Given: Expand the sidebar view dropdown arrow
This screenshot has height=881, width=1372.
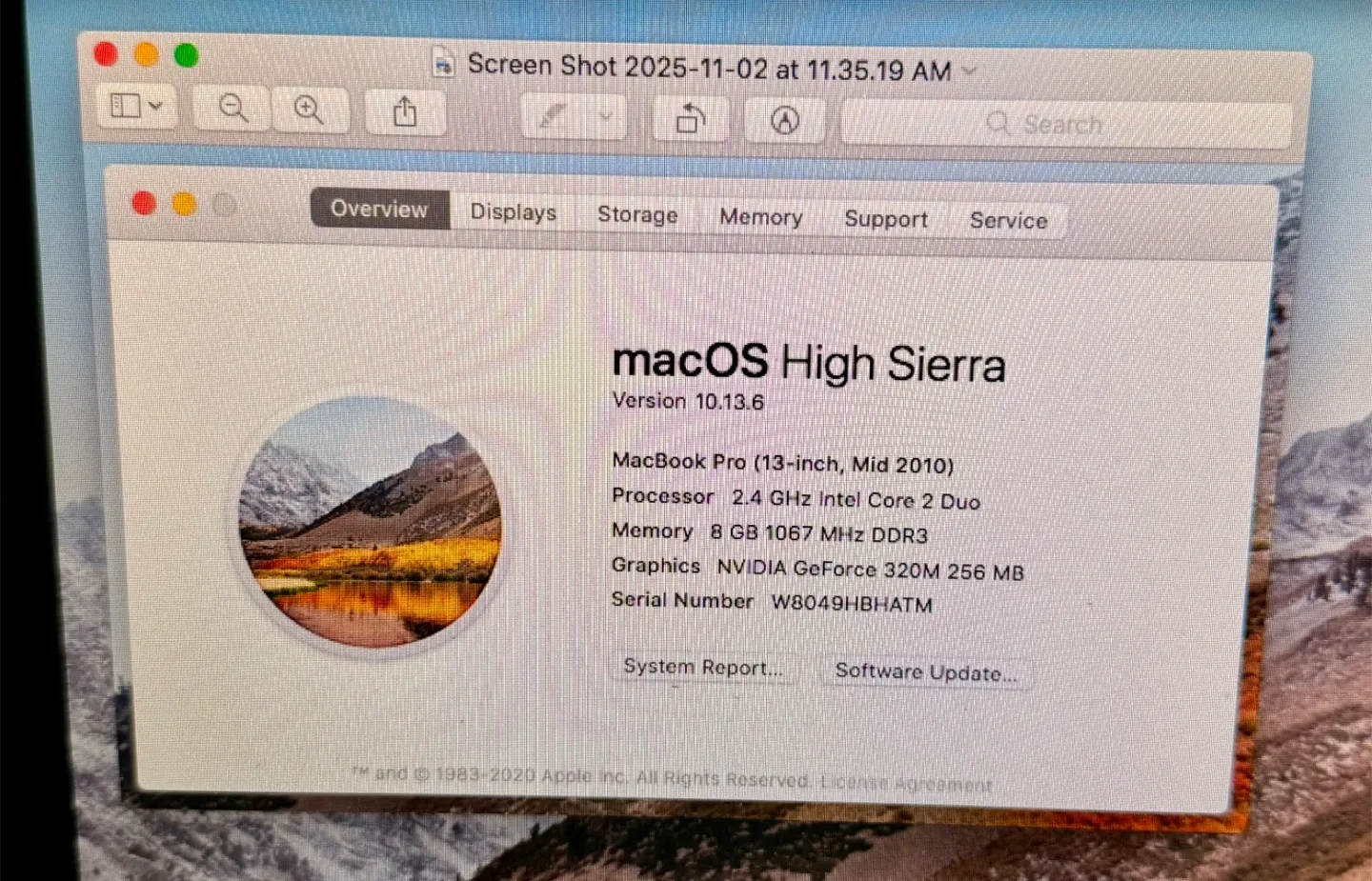Looking at the screenshot, I should pyautogui.click(x=157, y=107).
